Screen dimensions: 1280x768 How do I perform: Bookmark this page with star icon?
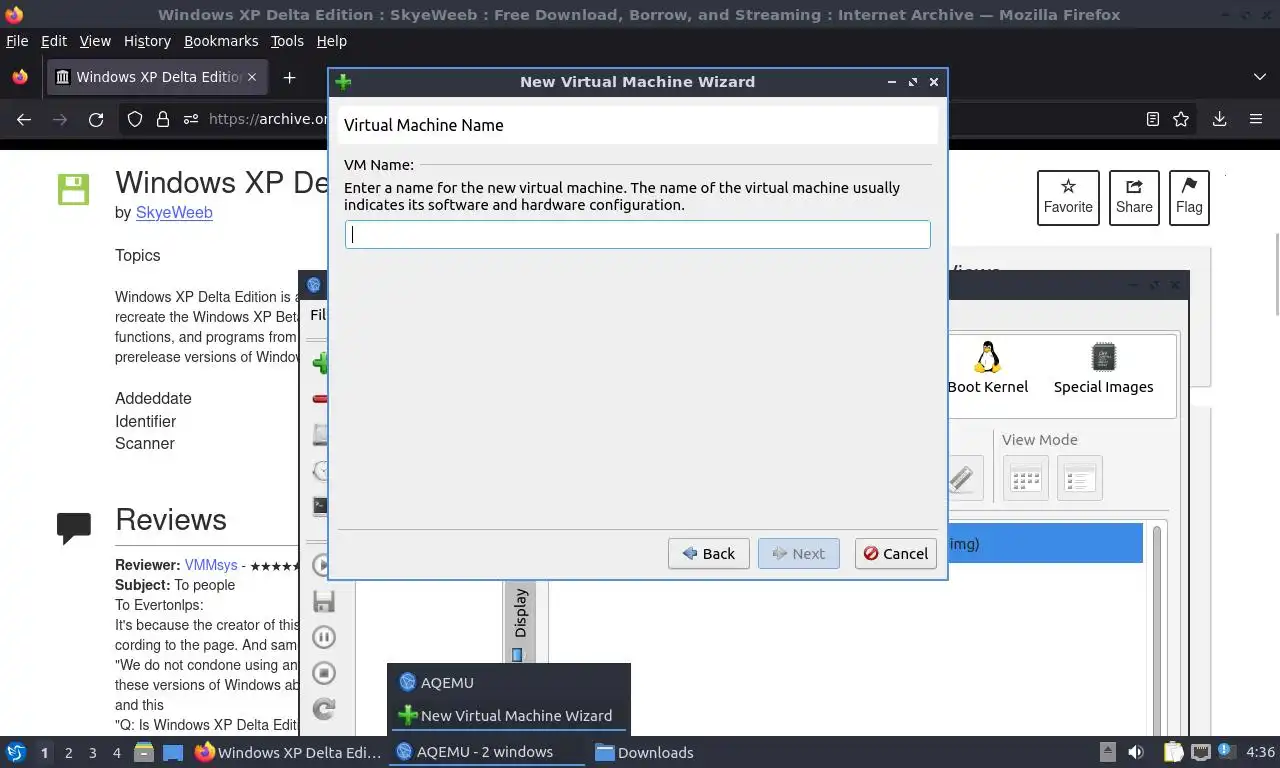(1181, 119)
